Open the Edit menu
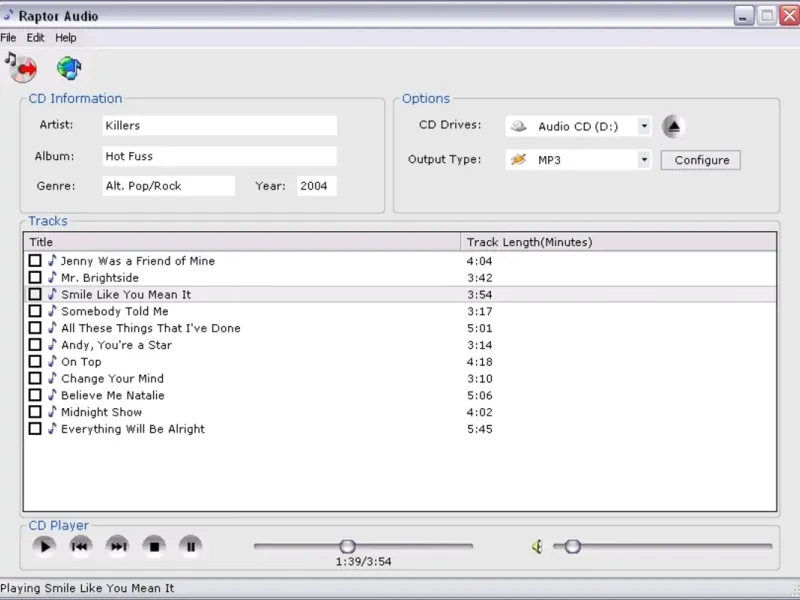 [35, 38]
